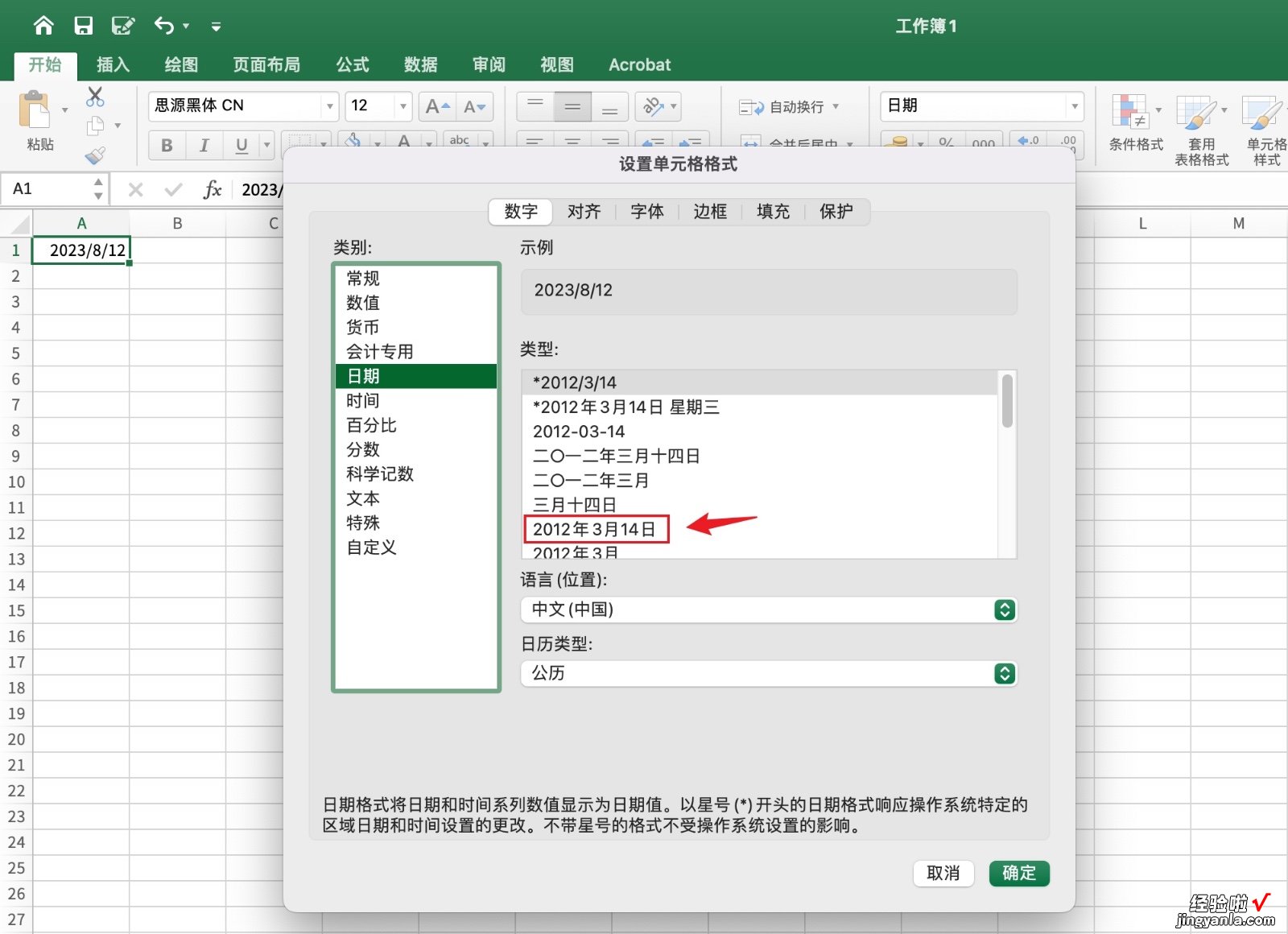Align text to top icon

click(x=535, y=106)
